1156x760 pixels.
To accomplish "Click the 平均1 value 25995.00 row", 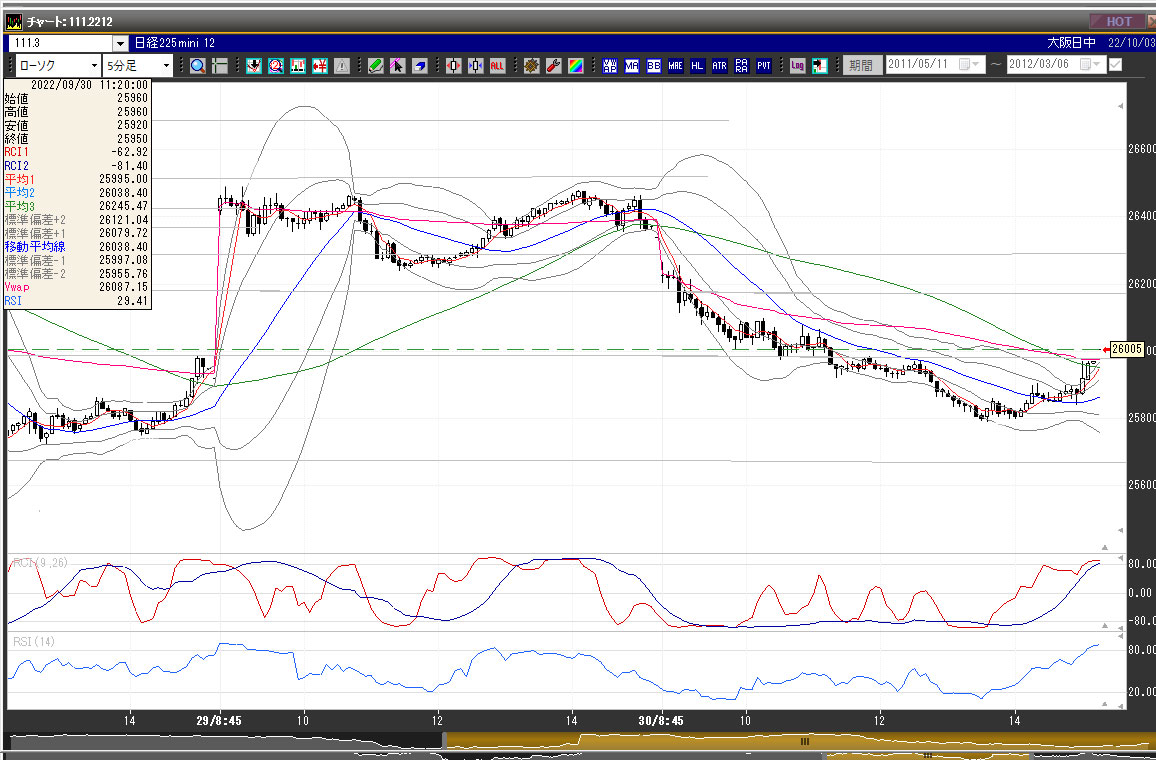I will point(77,179).
